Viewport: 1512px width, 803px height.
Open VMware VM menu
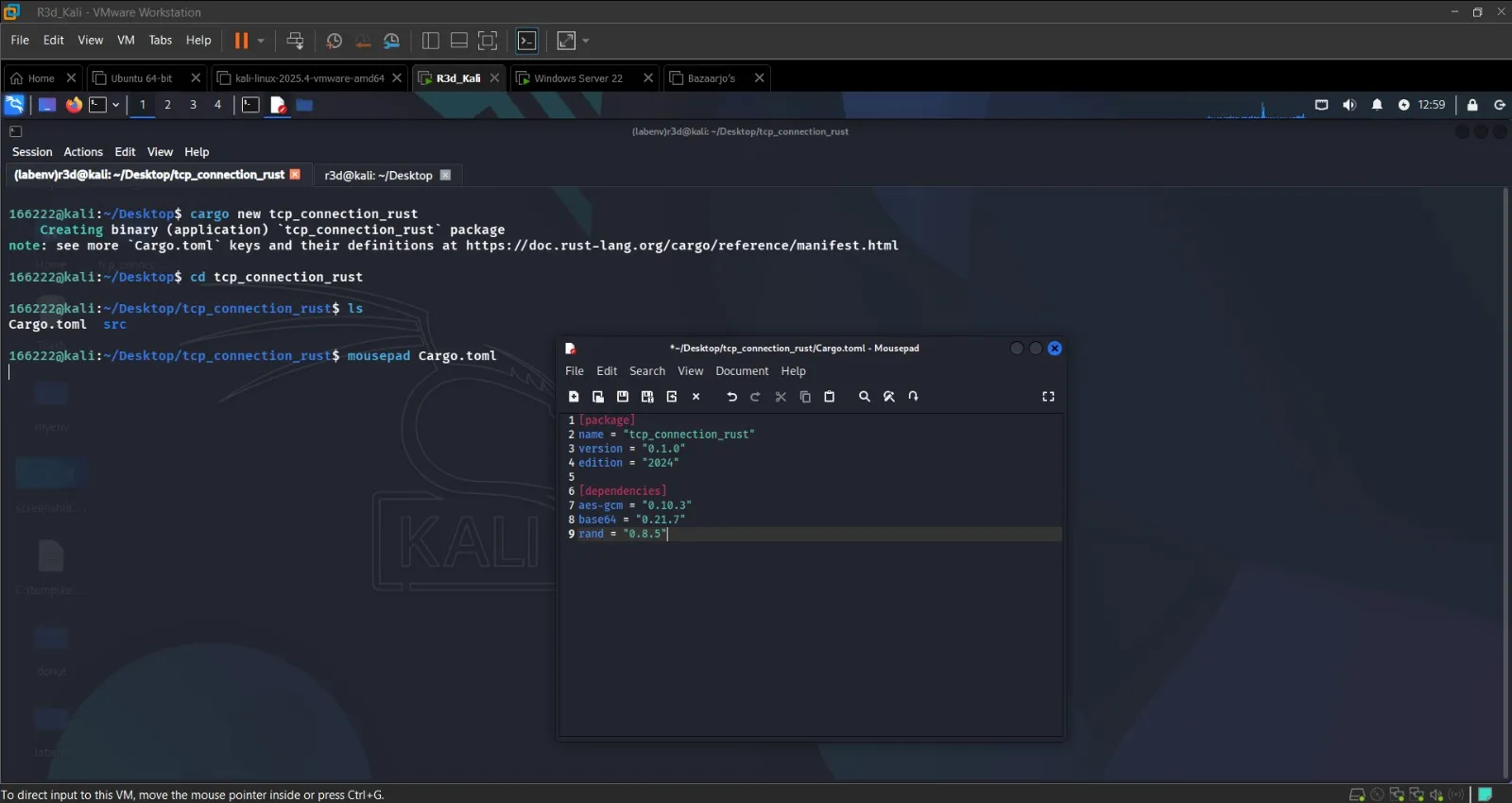coord(126,41)
